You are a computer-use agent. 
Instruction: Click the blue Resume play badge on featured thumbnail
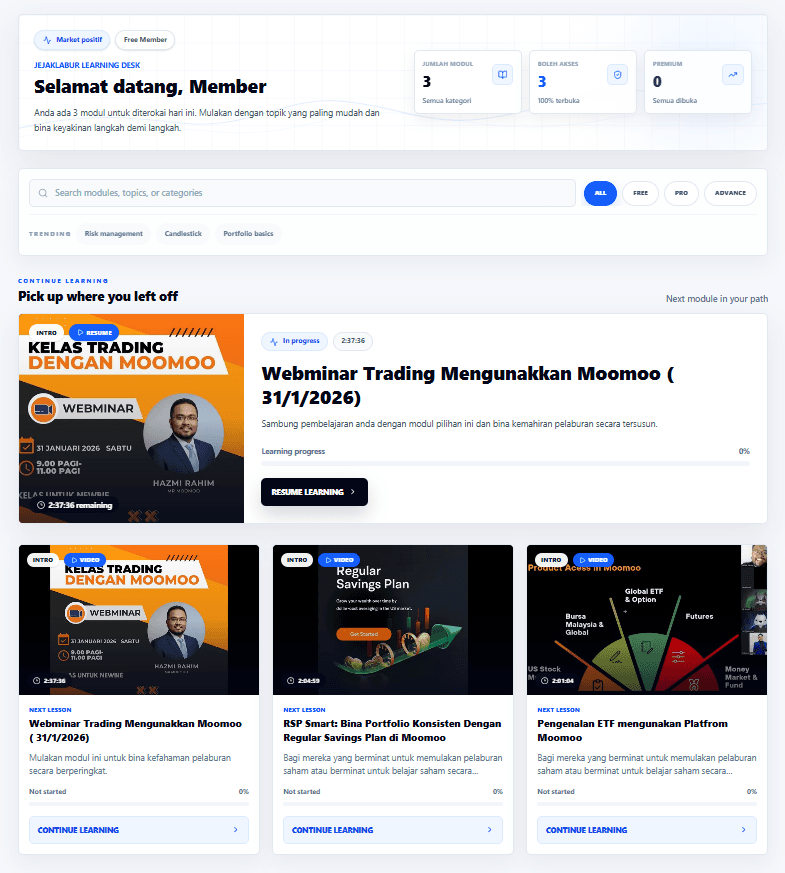pos(94,332)
